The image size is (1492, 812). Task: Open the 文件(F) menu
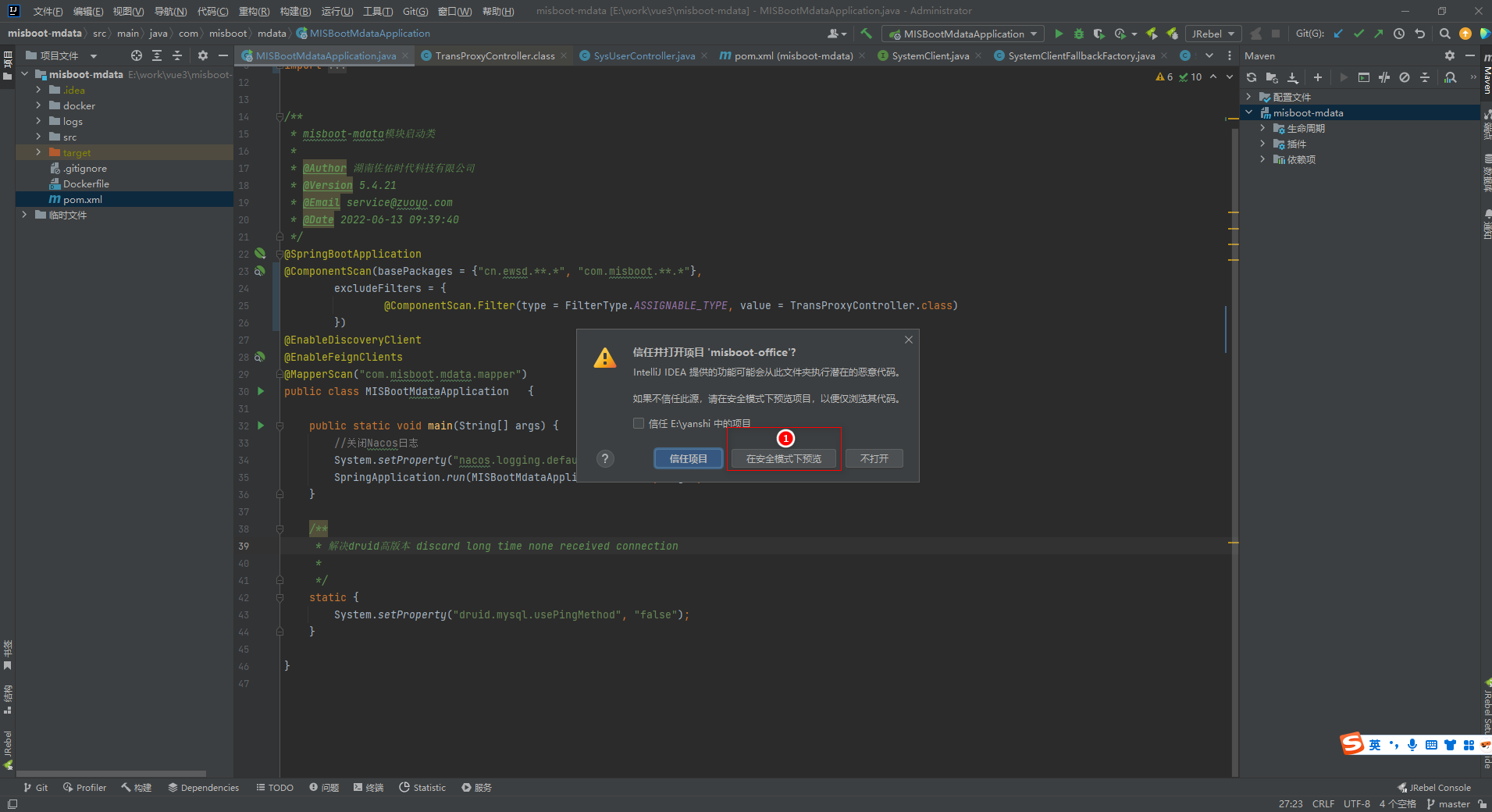48,11
